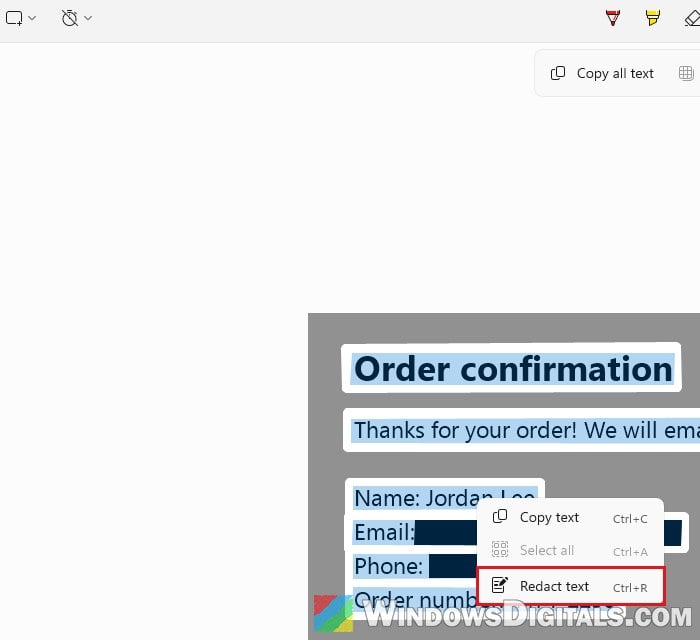
Task: Choose Copy text from context menu
Action: 570,518
